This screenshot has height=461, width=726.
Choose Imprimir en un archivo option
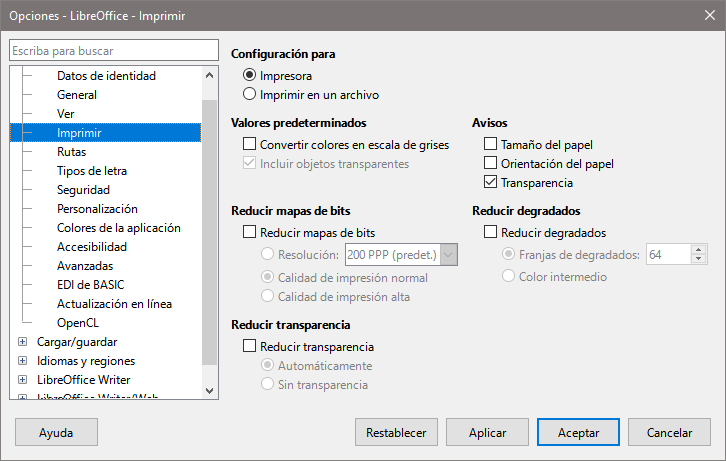pyautogui.click(x=250, y=94)
